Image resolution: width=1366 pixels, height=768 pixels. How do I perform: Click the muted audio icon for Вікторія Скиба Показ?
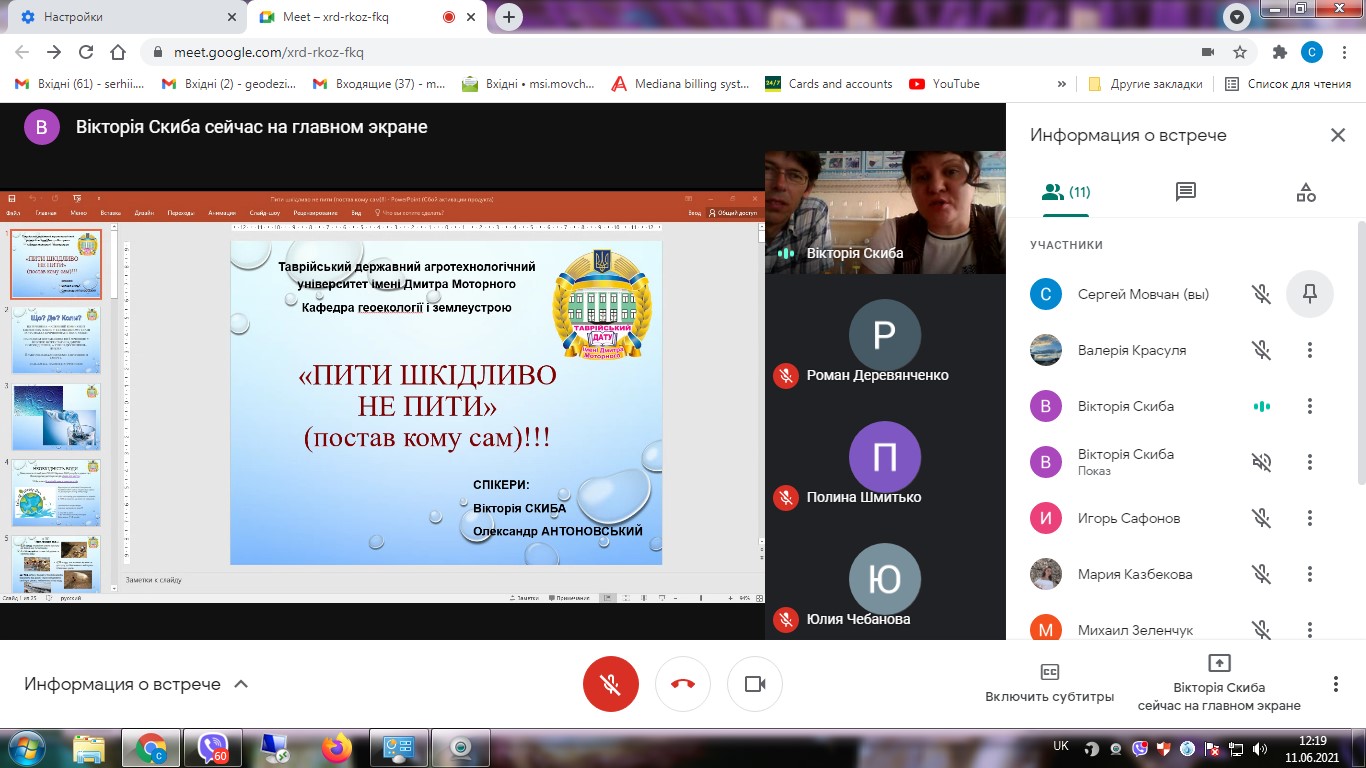[1261, 462]
